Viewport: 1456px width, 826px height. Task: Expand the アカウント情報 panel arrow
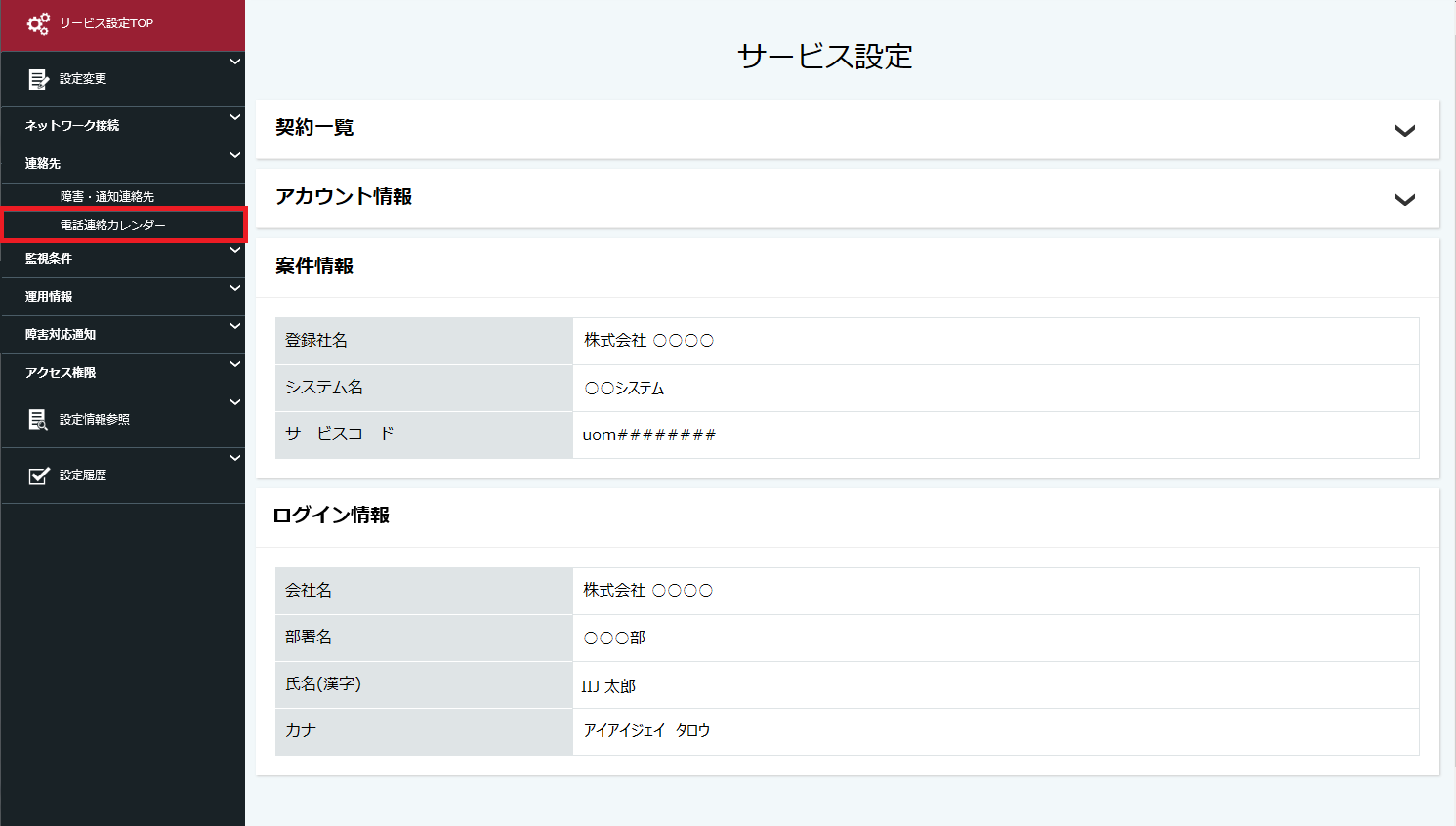pyautogui.click(x=1405, y=200)
